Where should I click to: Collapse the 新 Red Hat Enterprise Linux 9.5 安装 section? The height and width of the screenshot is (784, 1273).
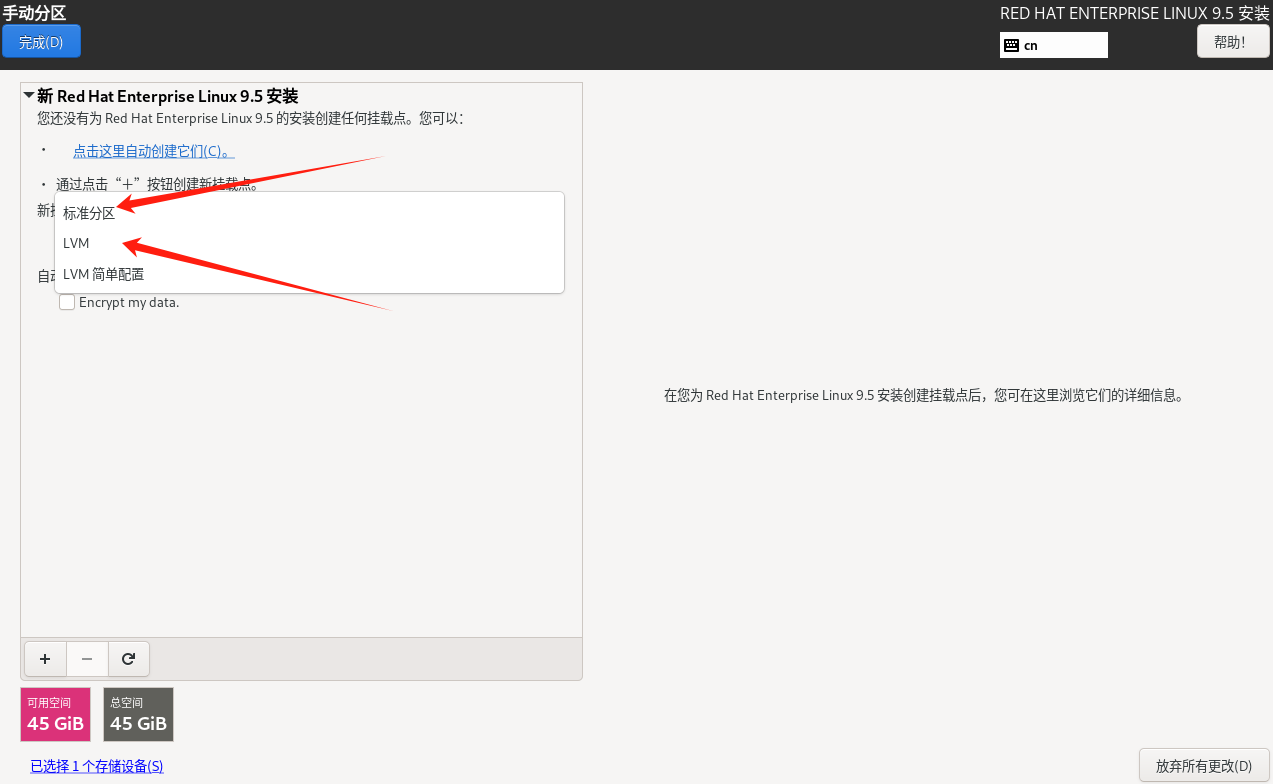29,96
